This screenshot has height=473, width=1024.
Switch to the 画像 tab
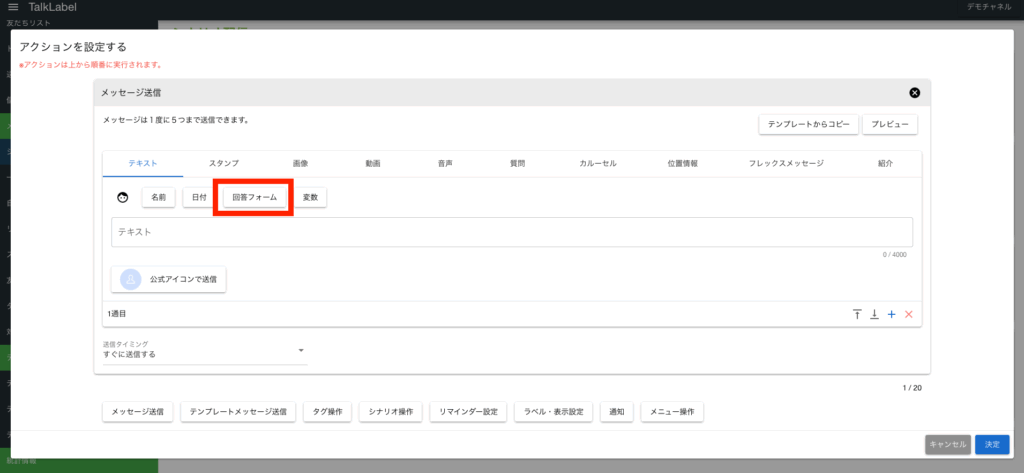[300, 163]
